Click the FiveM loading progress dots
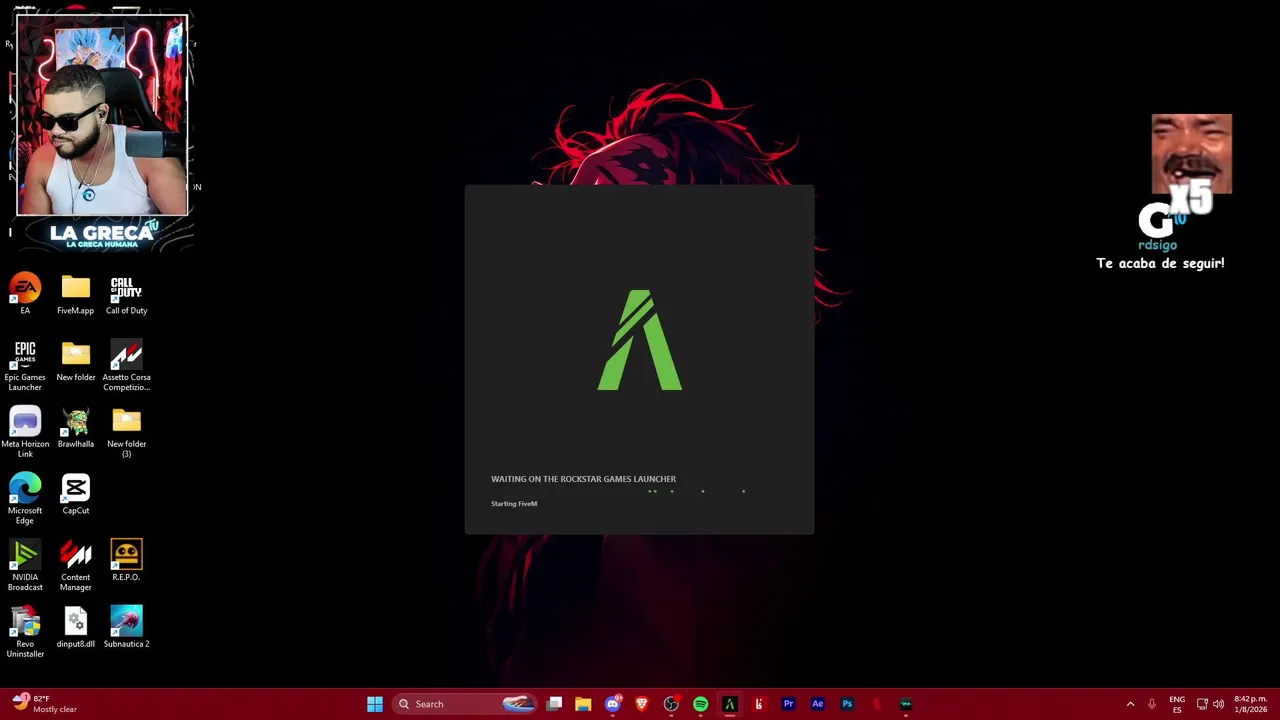The height and width of the screenshot is (720, 1280). click(697, 491)
